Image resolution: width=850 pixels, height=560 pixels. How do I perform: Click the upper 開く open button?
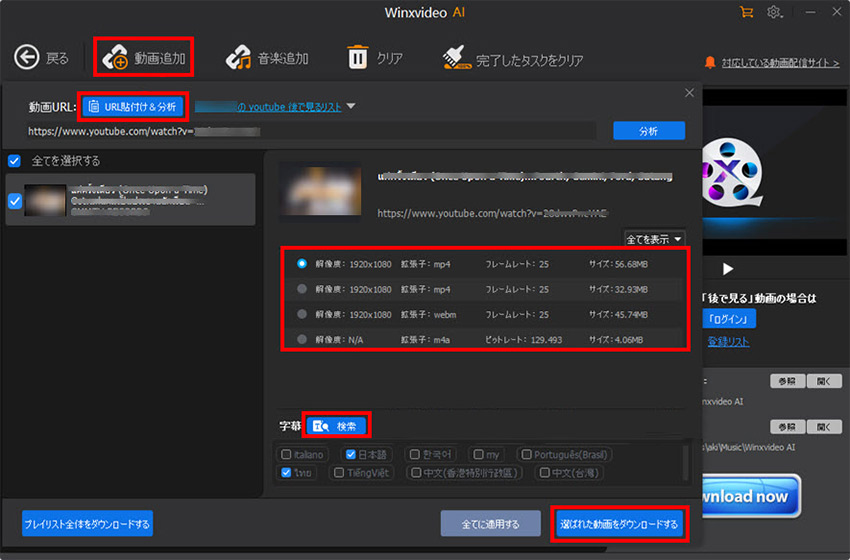[824, 381]
